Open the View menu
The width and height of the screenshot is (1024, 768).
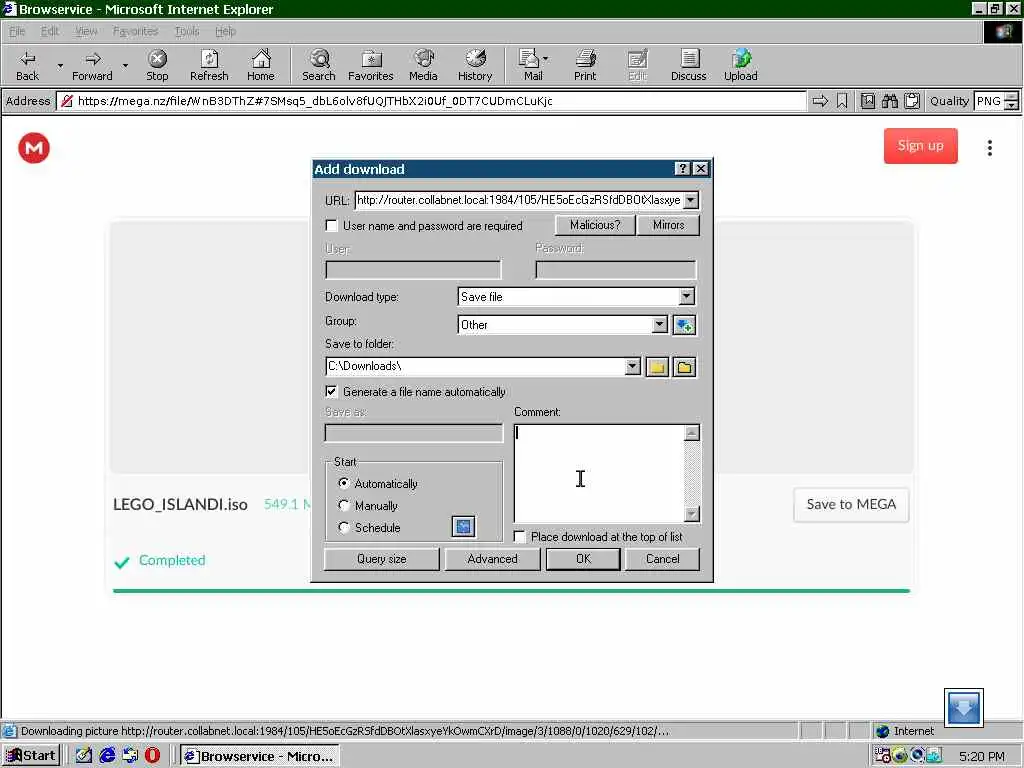(86, 31)
